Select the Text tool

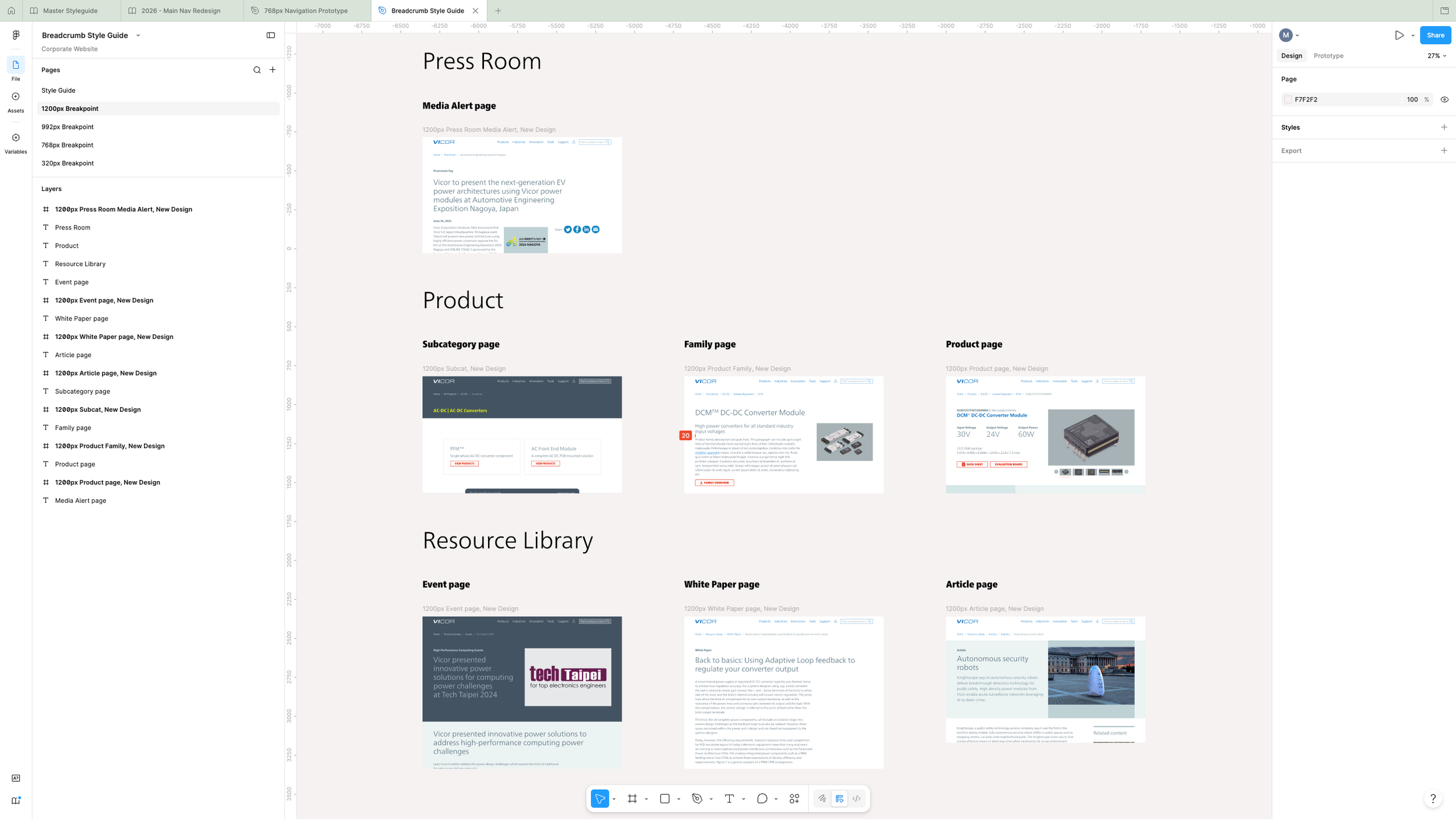pos(729,799)
